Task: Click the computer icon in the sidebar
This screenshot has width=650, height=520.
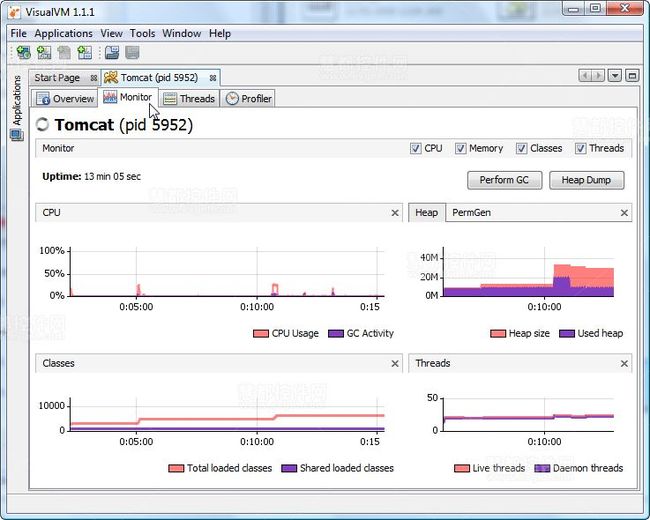Action: 17,135
